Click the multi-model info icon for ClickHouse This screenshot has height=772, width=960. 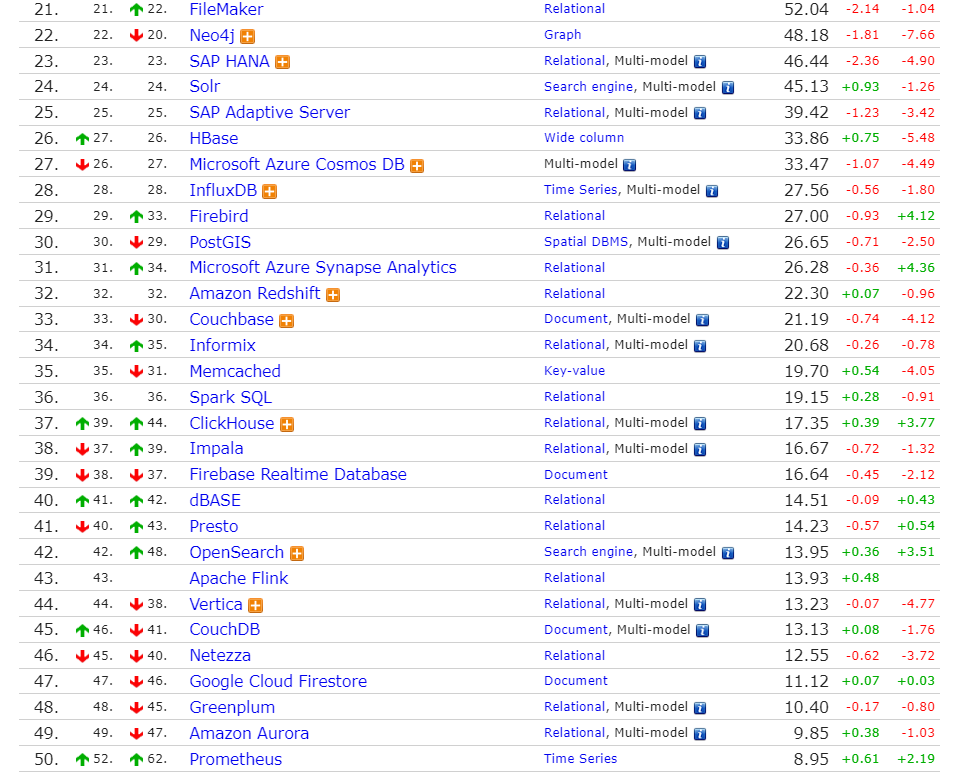tap(700, 424)
